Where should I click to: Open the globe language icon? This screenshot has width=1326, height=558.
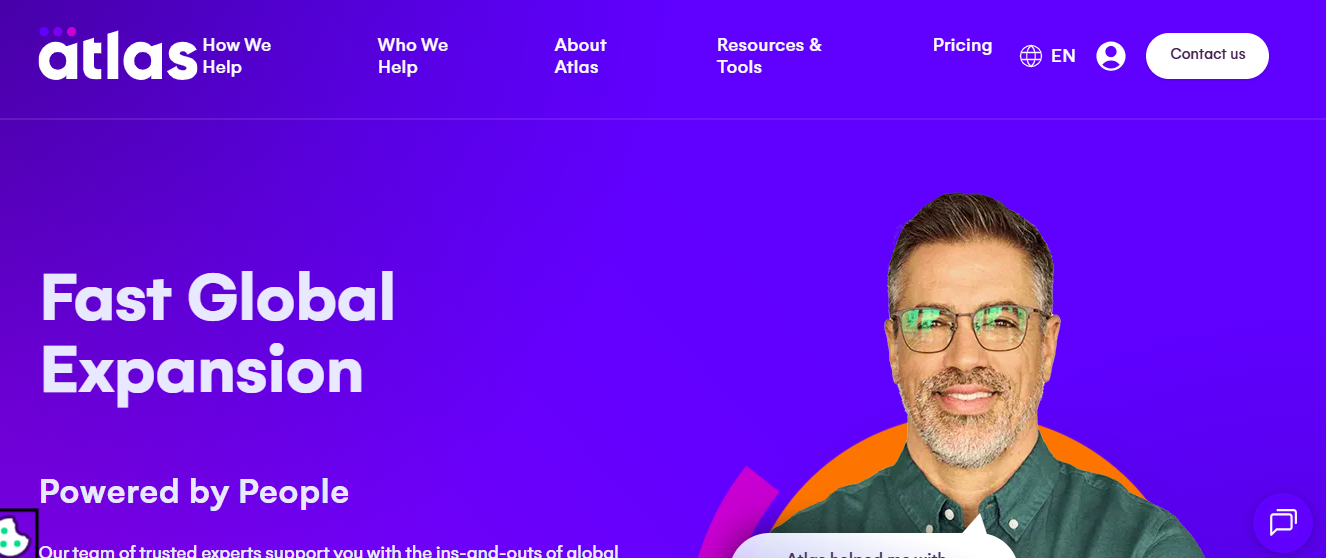(x=1031, y=56)
